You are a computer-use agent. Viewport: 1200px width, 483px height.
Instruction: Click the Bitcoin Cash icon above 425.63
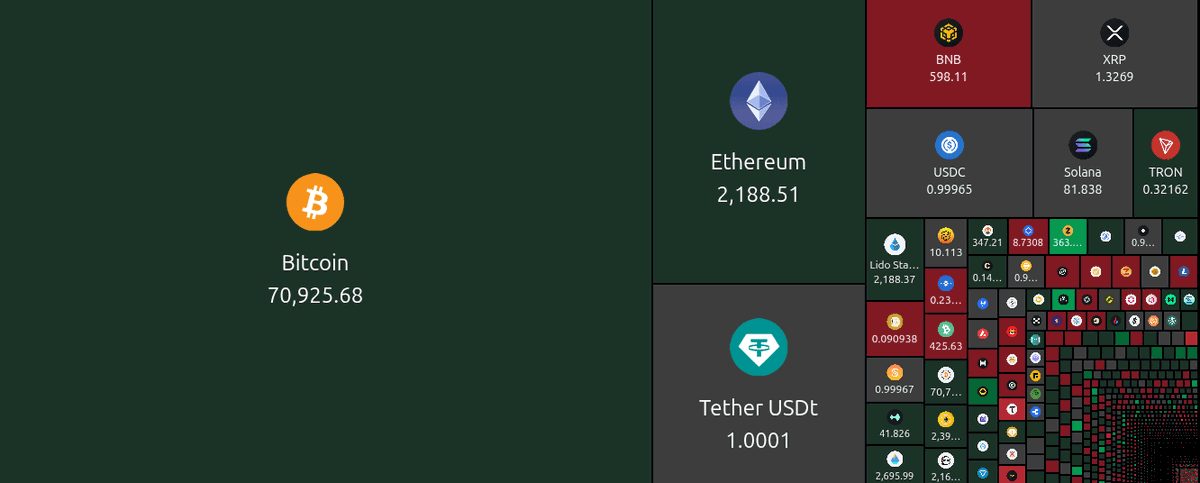(x=946, y=328)
